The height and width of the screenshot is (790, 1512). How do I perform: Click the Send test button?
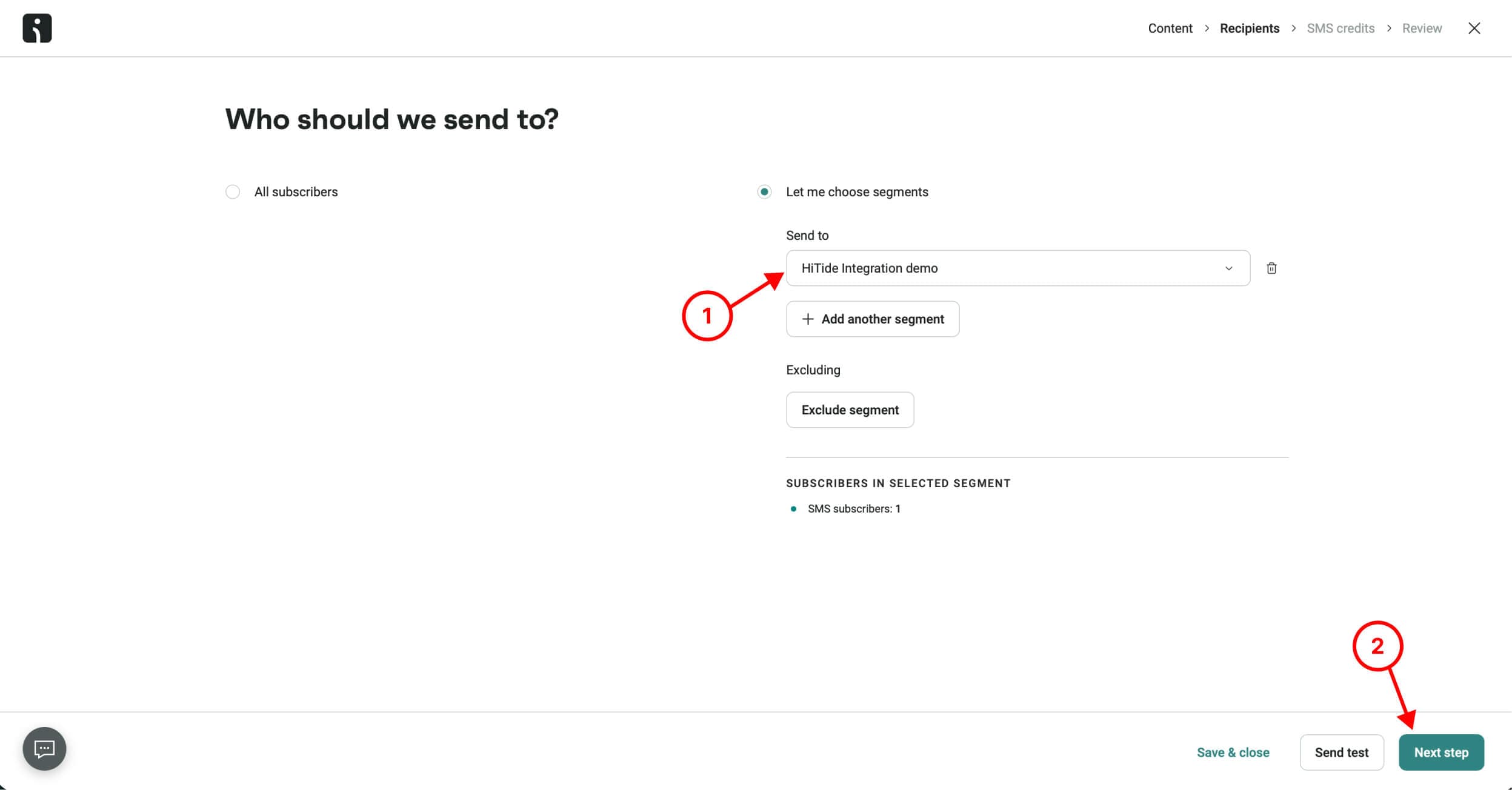(x=1341, y=752)
